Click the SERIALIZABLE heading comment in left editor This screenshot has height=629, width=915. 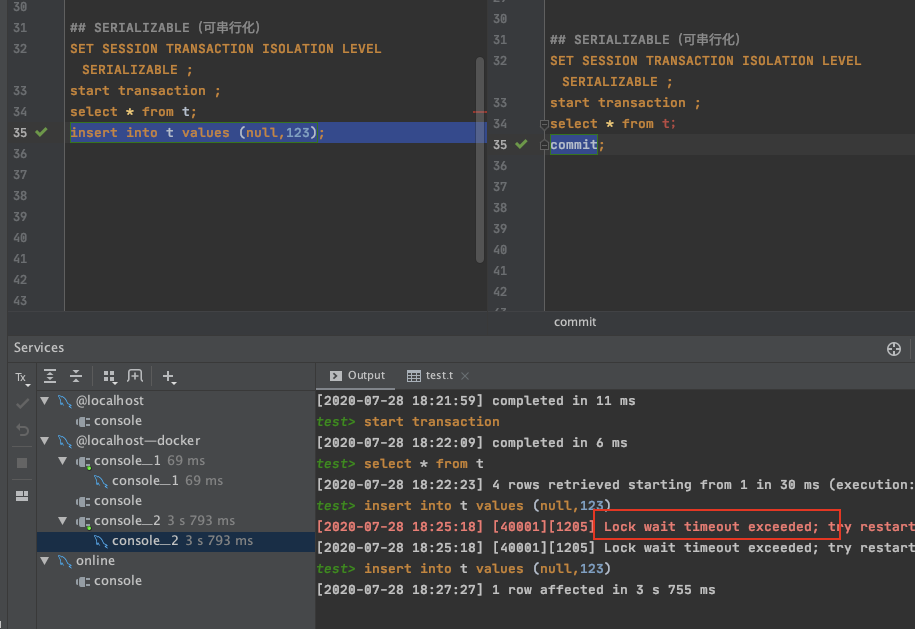[x=165, y=27]
